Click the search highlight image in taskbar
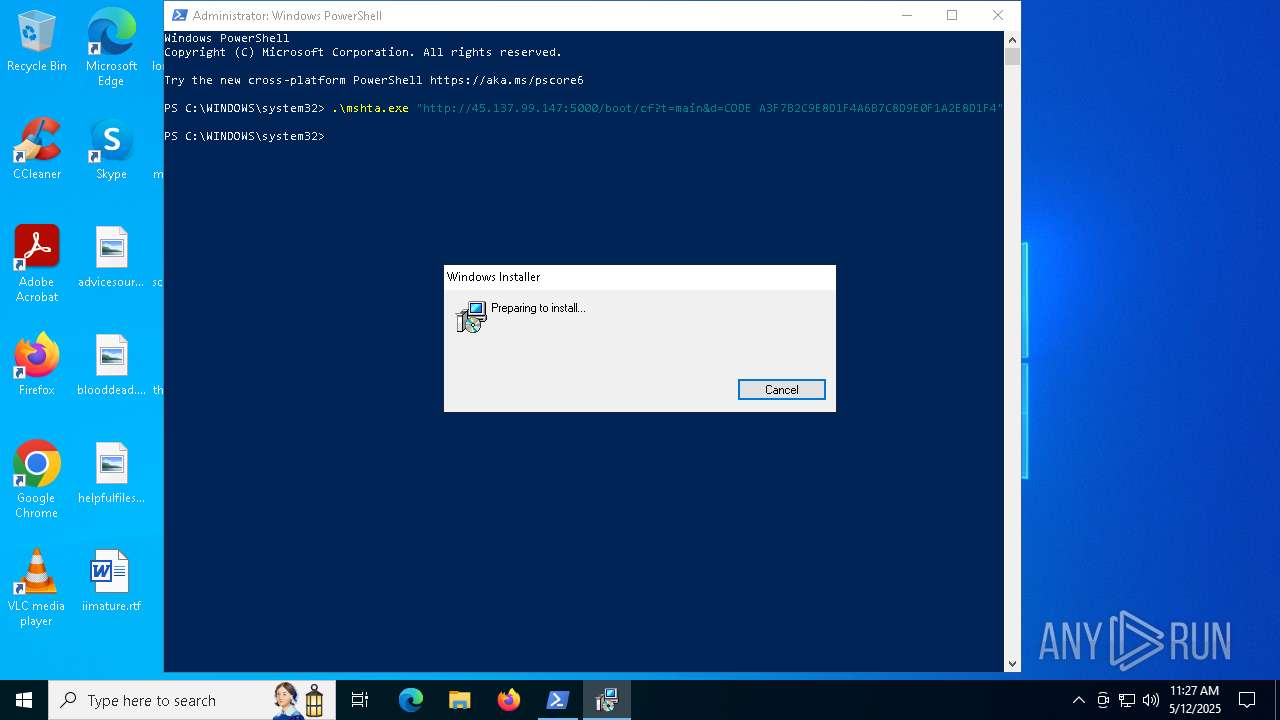This screenshot has height=720, width=1280. coord(300,700)
